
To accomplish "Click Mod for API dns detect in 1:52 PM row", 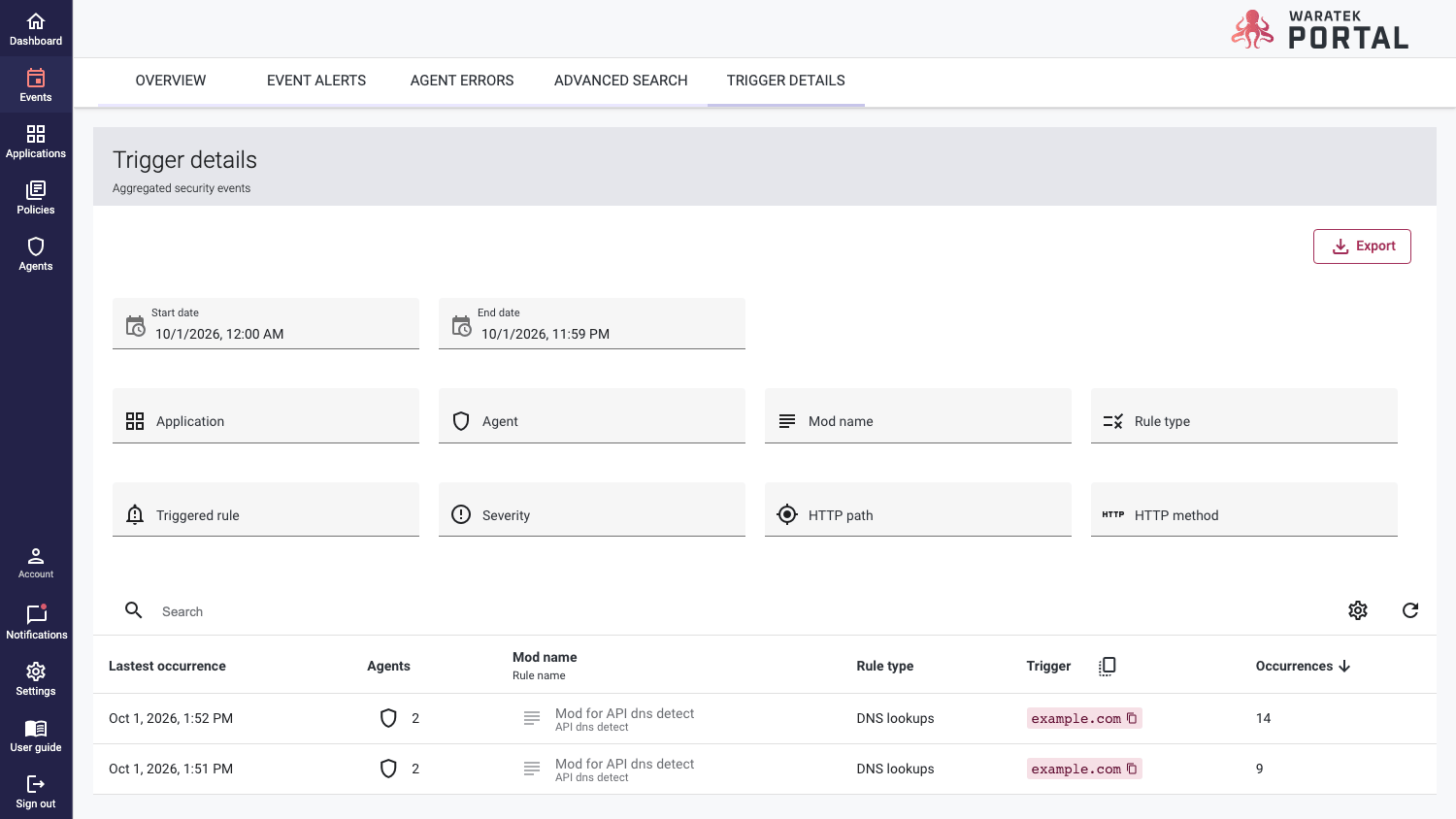I will tap(624, 713).
